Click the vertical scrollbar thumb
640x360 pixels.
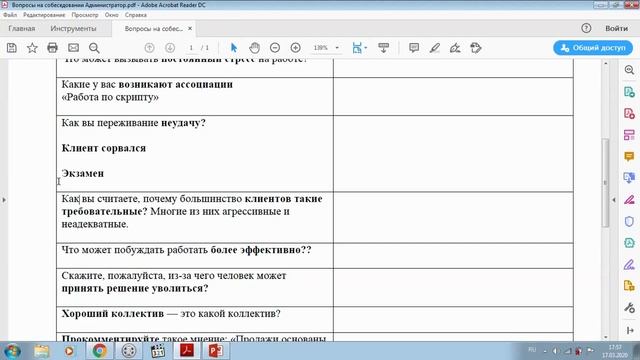[x=606, y=183]
